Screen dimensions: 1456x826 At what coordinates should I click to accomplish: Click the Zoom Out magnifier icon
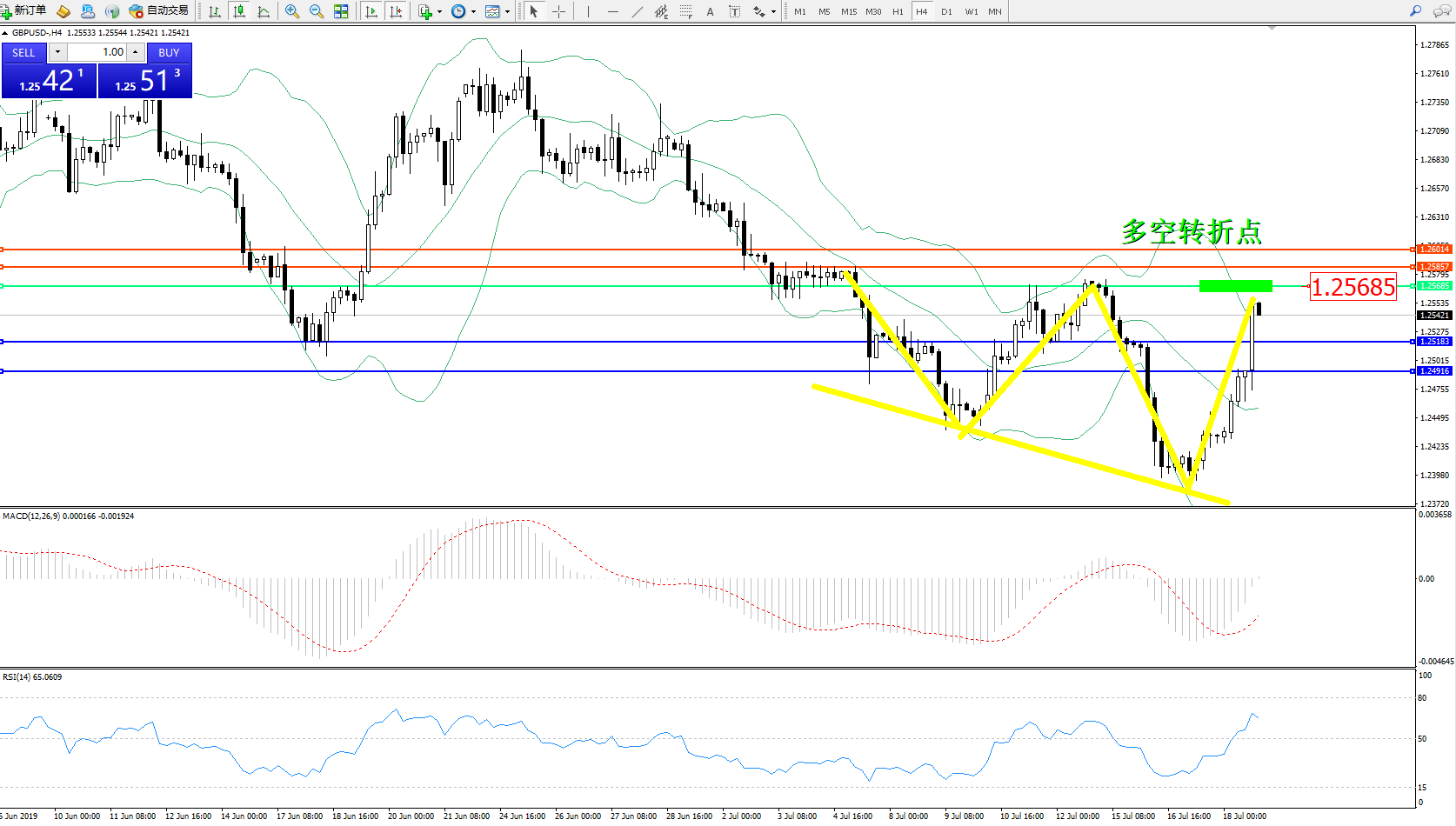coord(317,11)
